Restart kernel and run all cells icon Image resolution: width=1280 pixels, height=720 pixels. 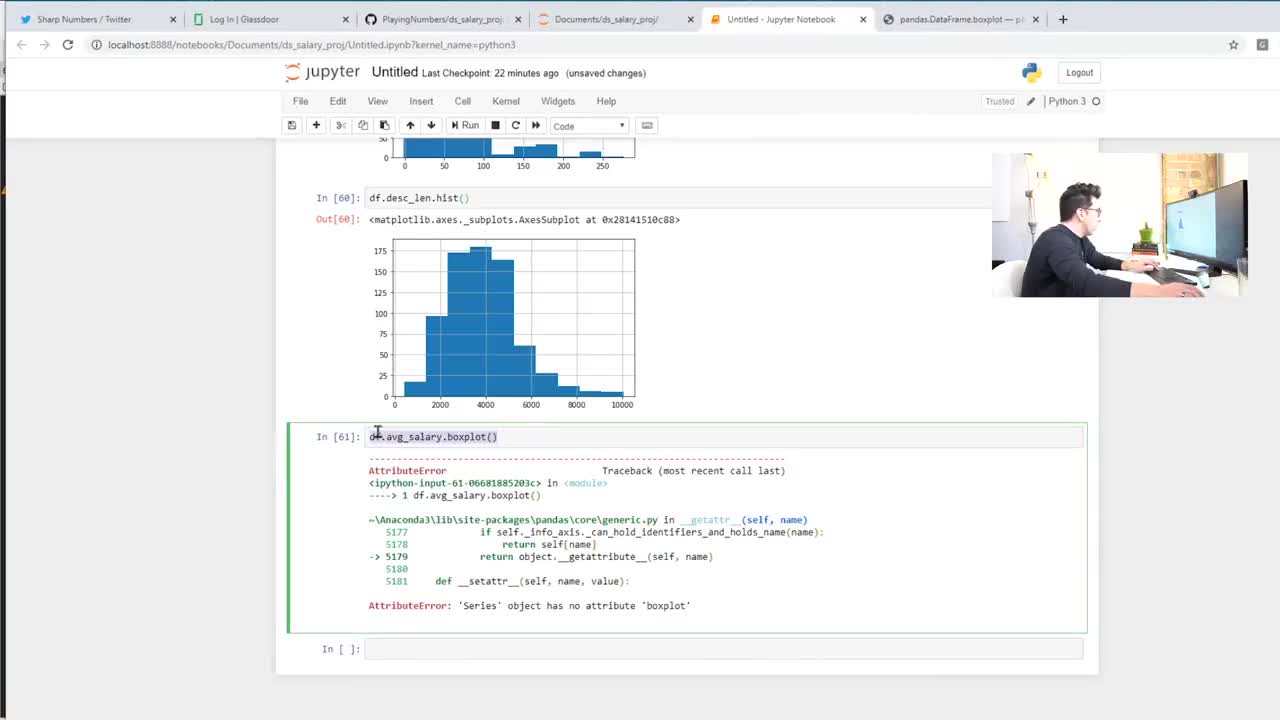point(536,125)
